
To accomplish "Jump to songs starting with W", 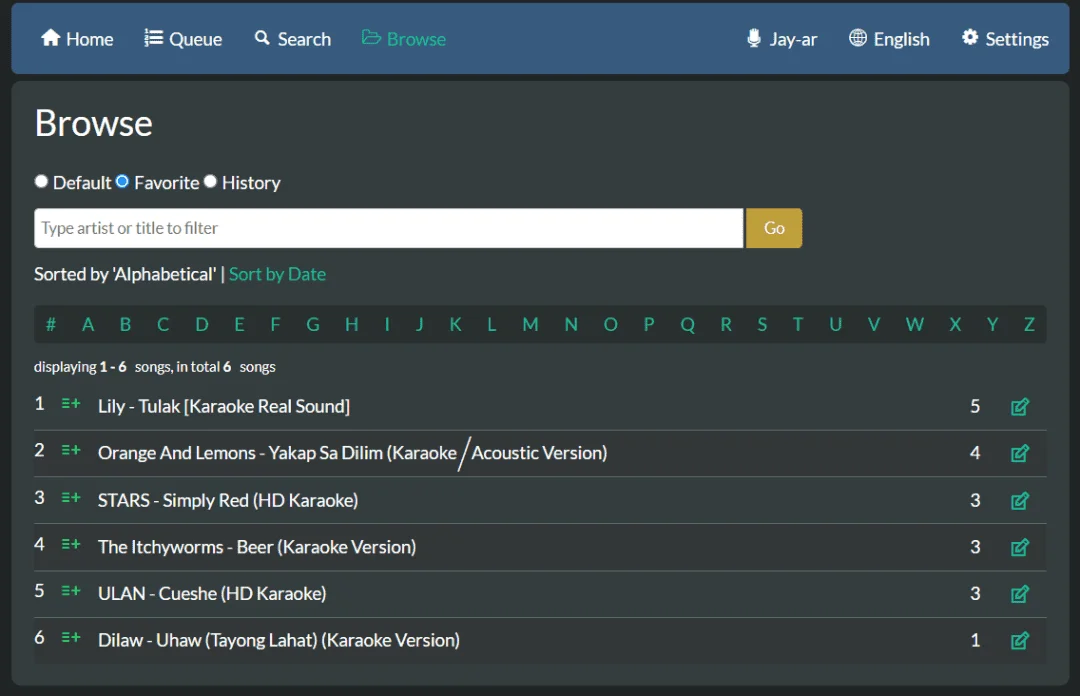I will (x=915, y=324).
